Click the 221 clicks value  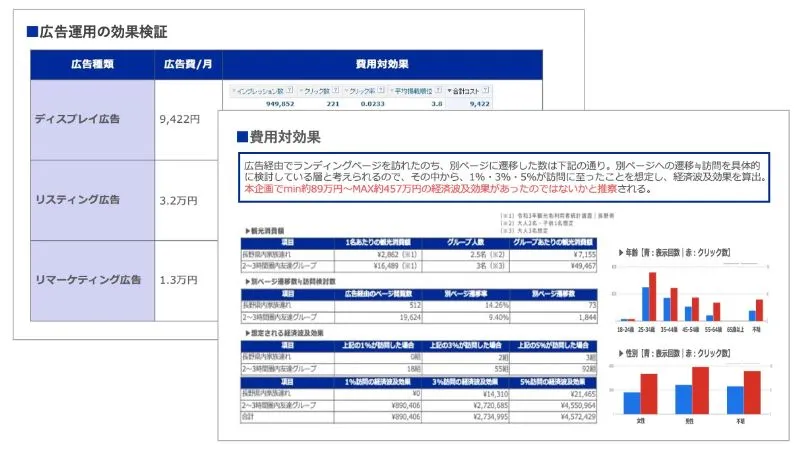pyautogui.click(x=333, y=104)
